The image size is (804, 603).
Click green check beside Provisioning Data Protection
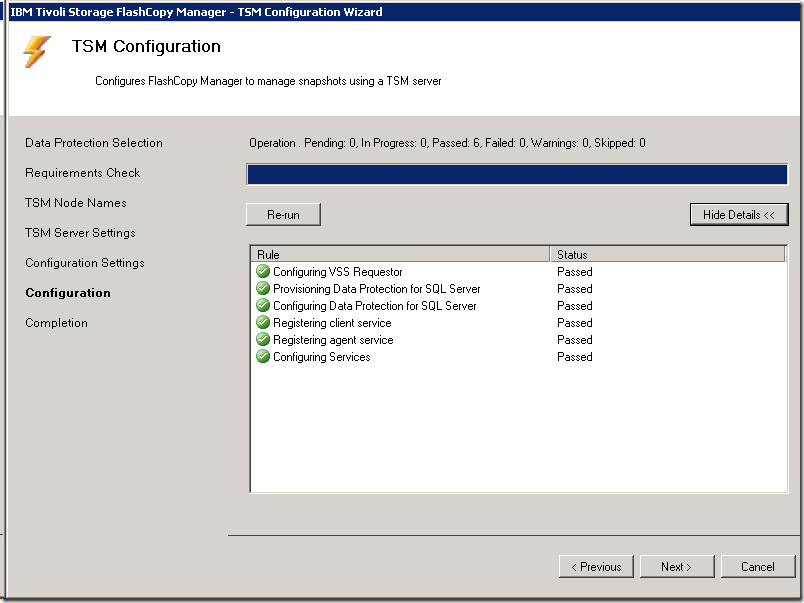263,289
